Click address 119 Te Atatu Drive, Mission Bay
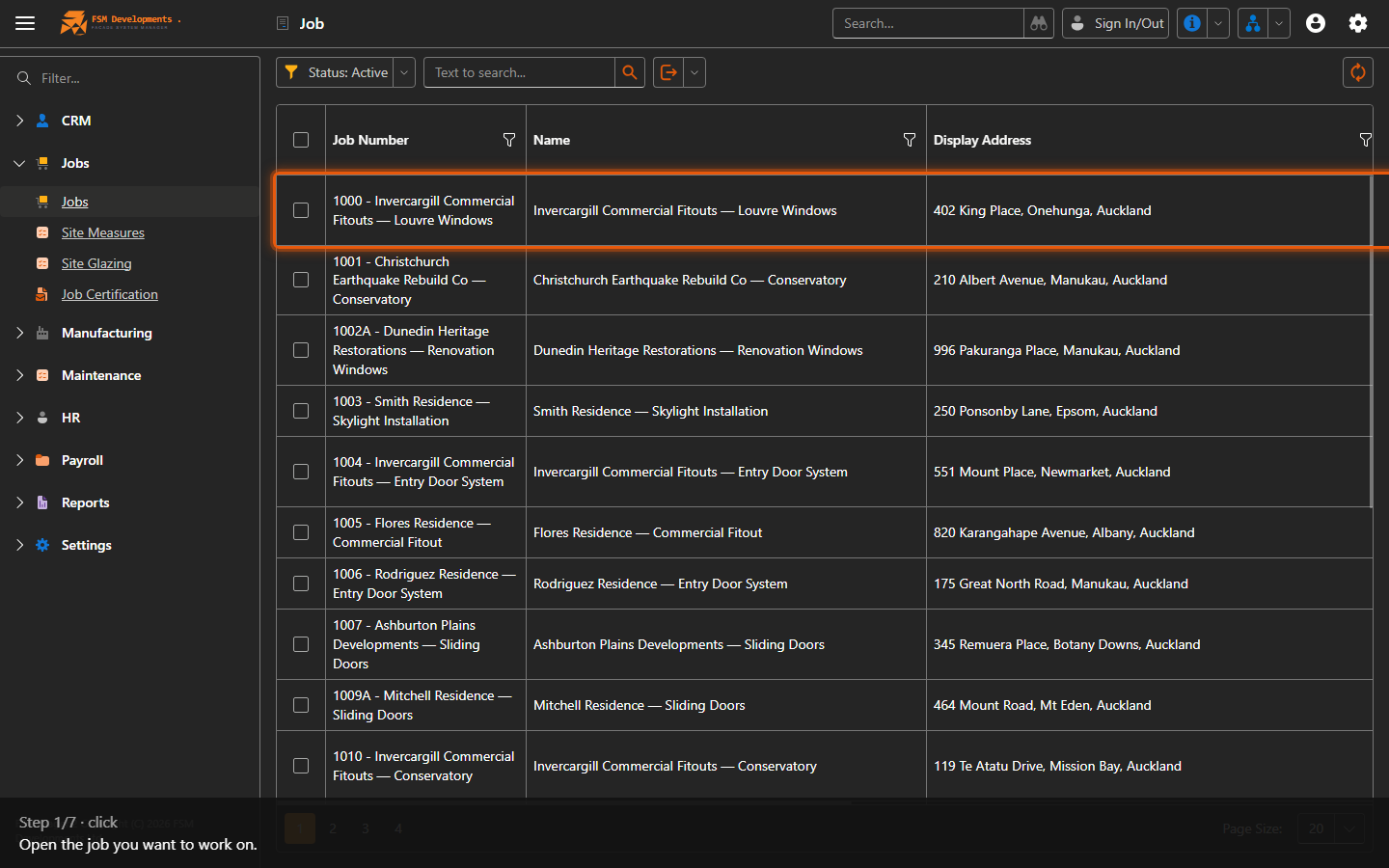This screenshot has height=868, width=1389. point(1057,766)
